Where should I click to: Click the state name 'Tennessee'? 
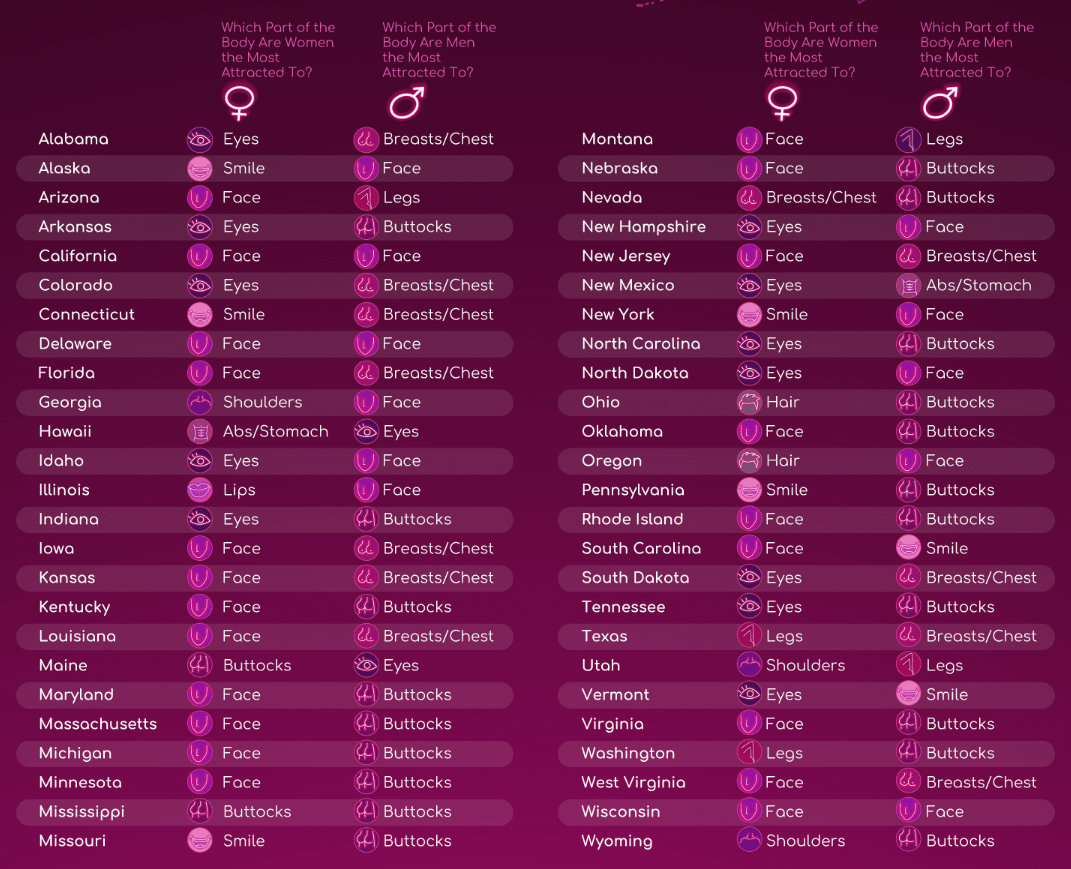[623, 607]
